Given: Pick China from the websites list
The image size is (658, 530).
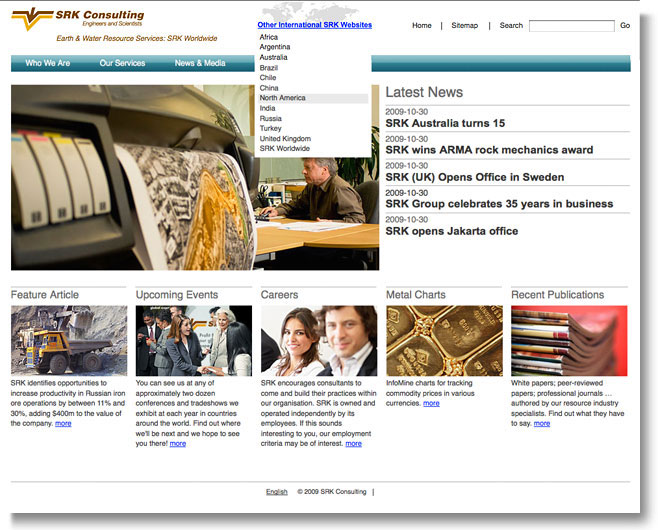Looking at the screenshot, I should click(x=269, y=88).
